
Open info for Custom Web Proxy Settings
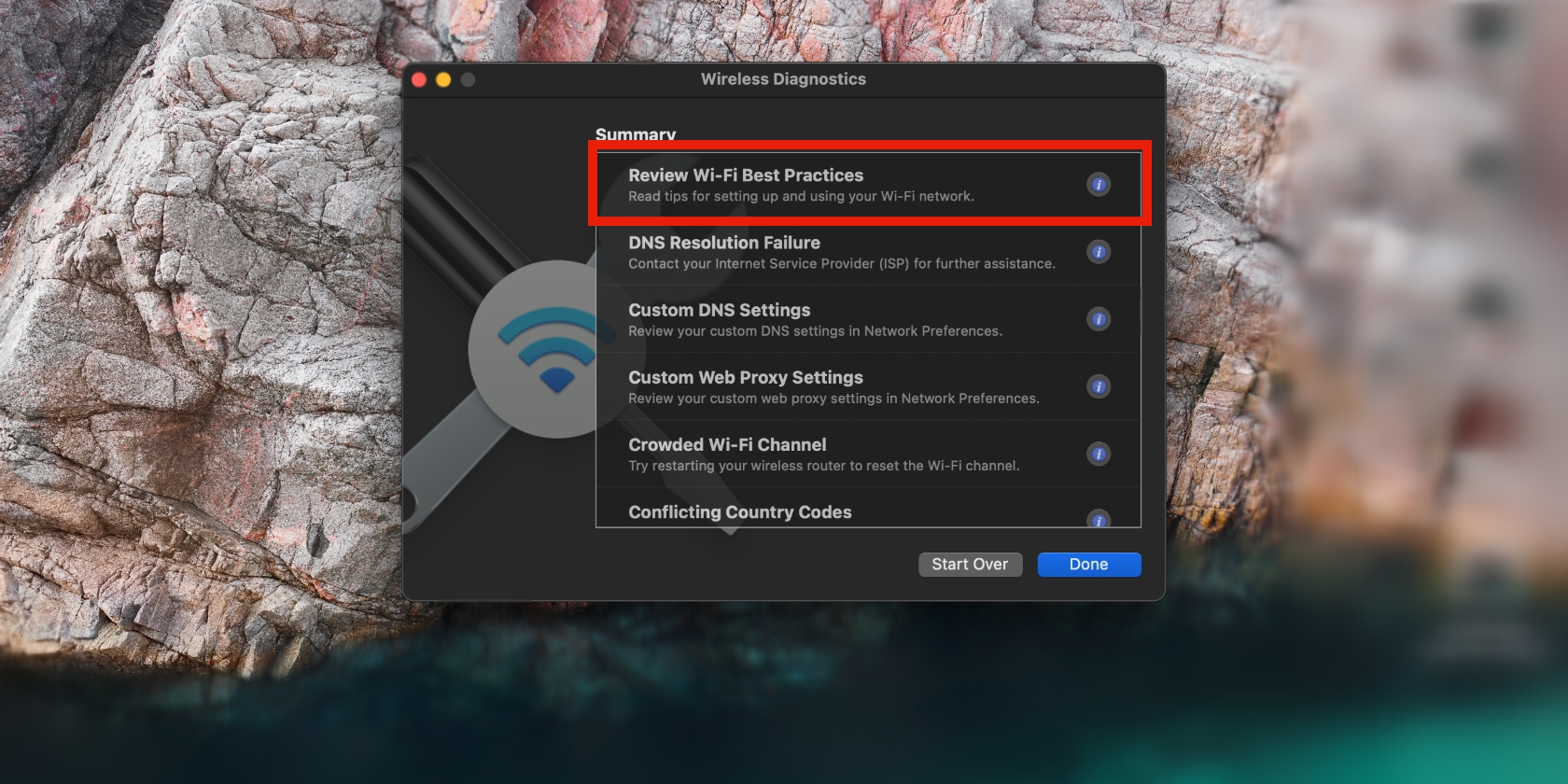[1099, 386]
